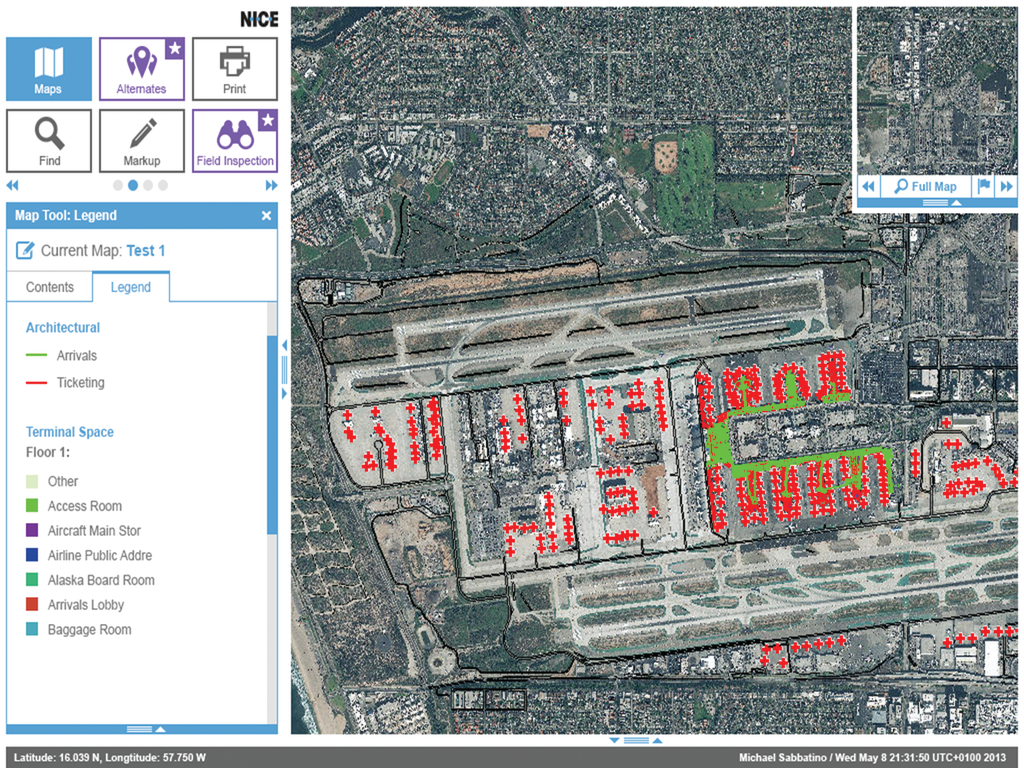Click the flag icon under minimap

pyautogui.click(x=983, y=186)
